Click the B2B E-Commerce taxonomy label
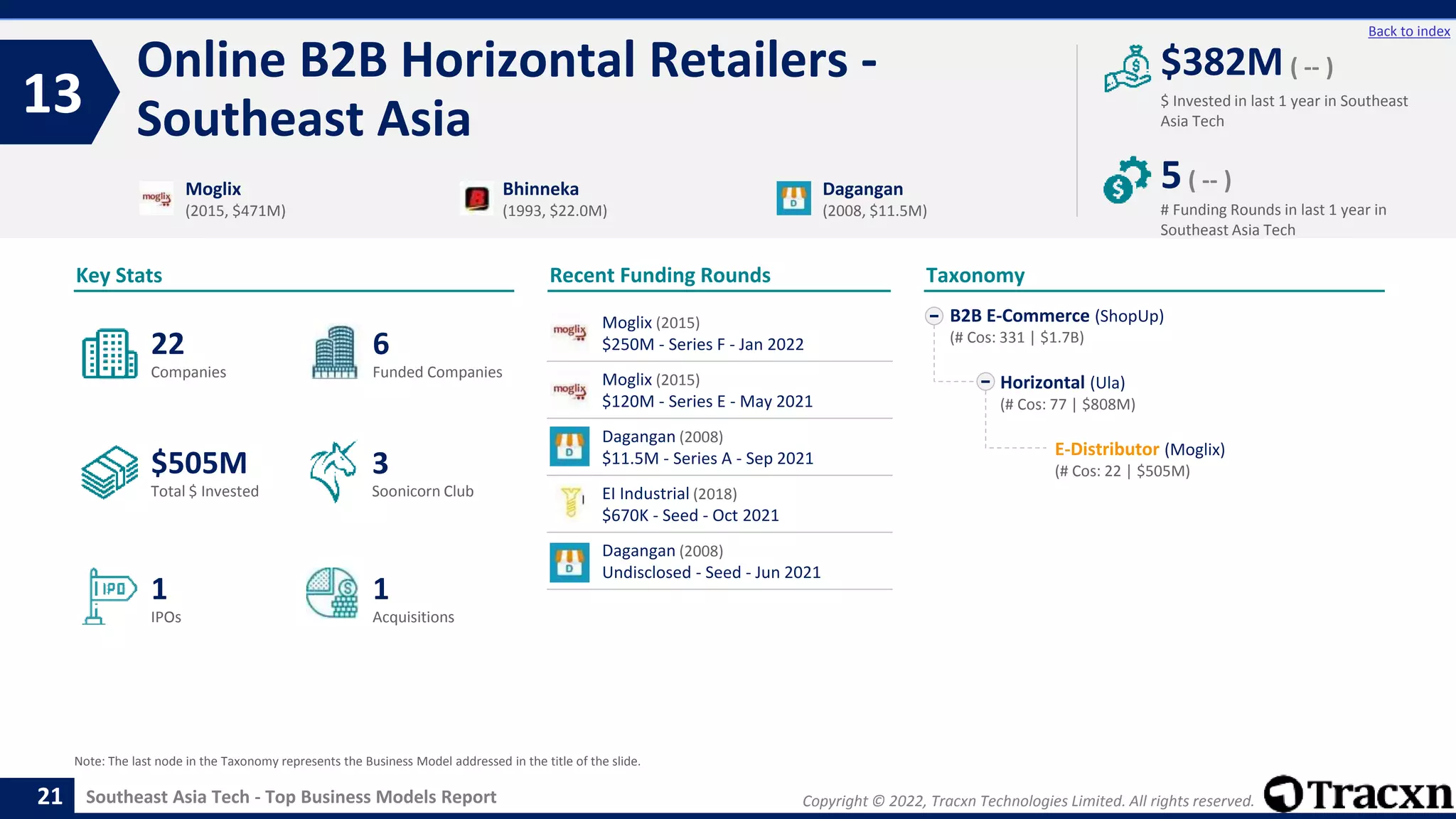 click(x=1056, y=316)
